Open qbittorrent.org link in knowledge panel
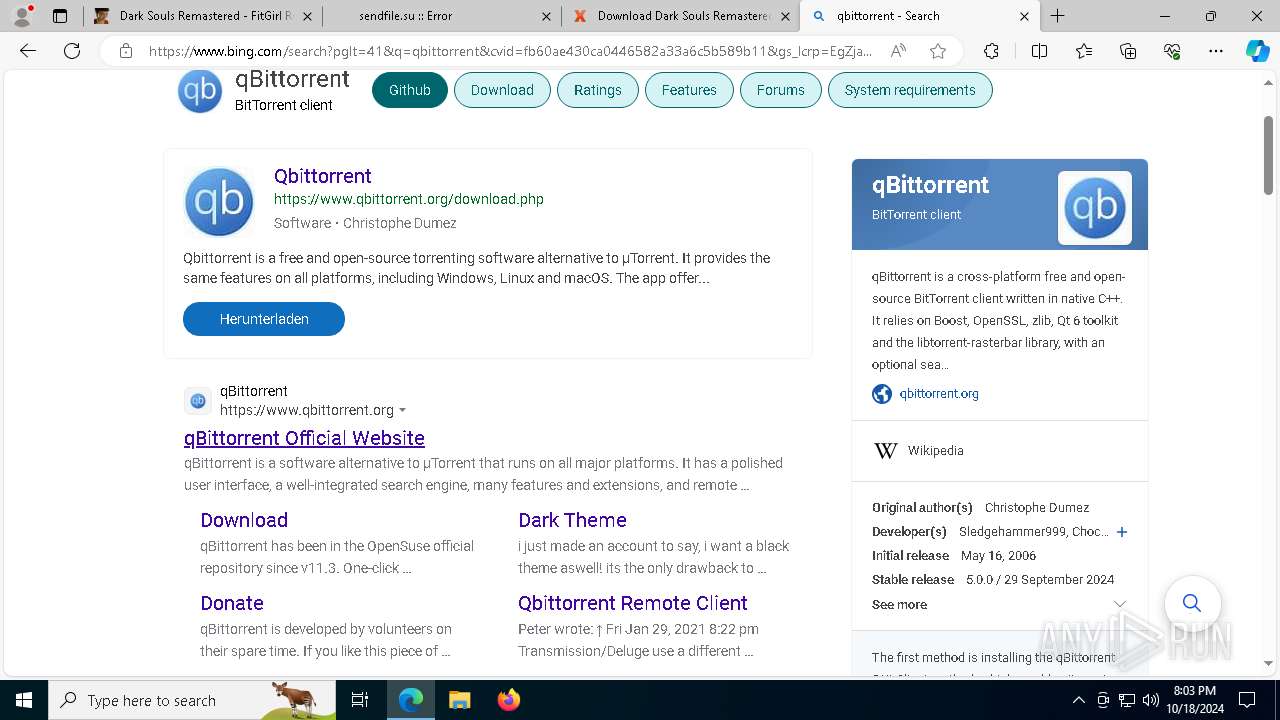 (939, 394)
